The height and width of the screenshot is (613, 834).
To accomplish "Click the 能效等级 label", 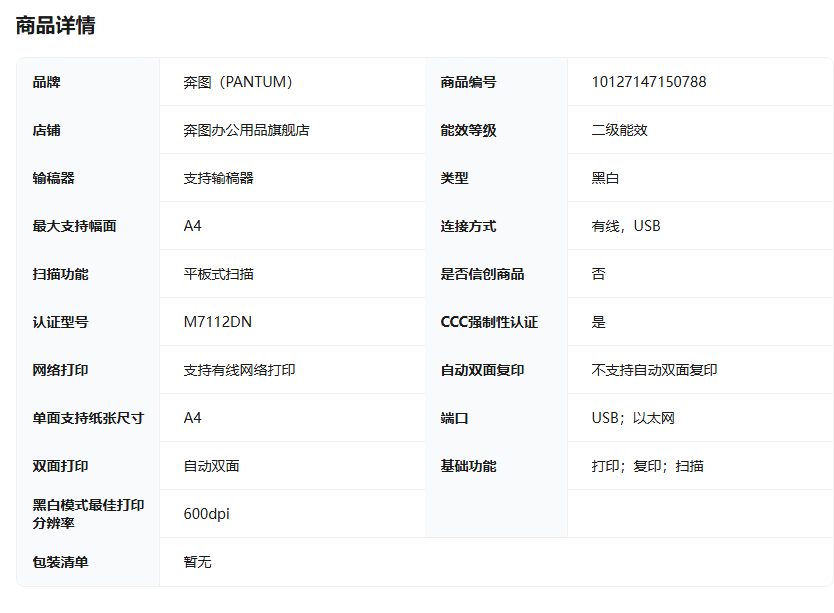I will click(x=468, y=130).
